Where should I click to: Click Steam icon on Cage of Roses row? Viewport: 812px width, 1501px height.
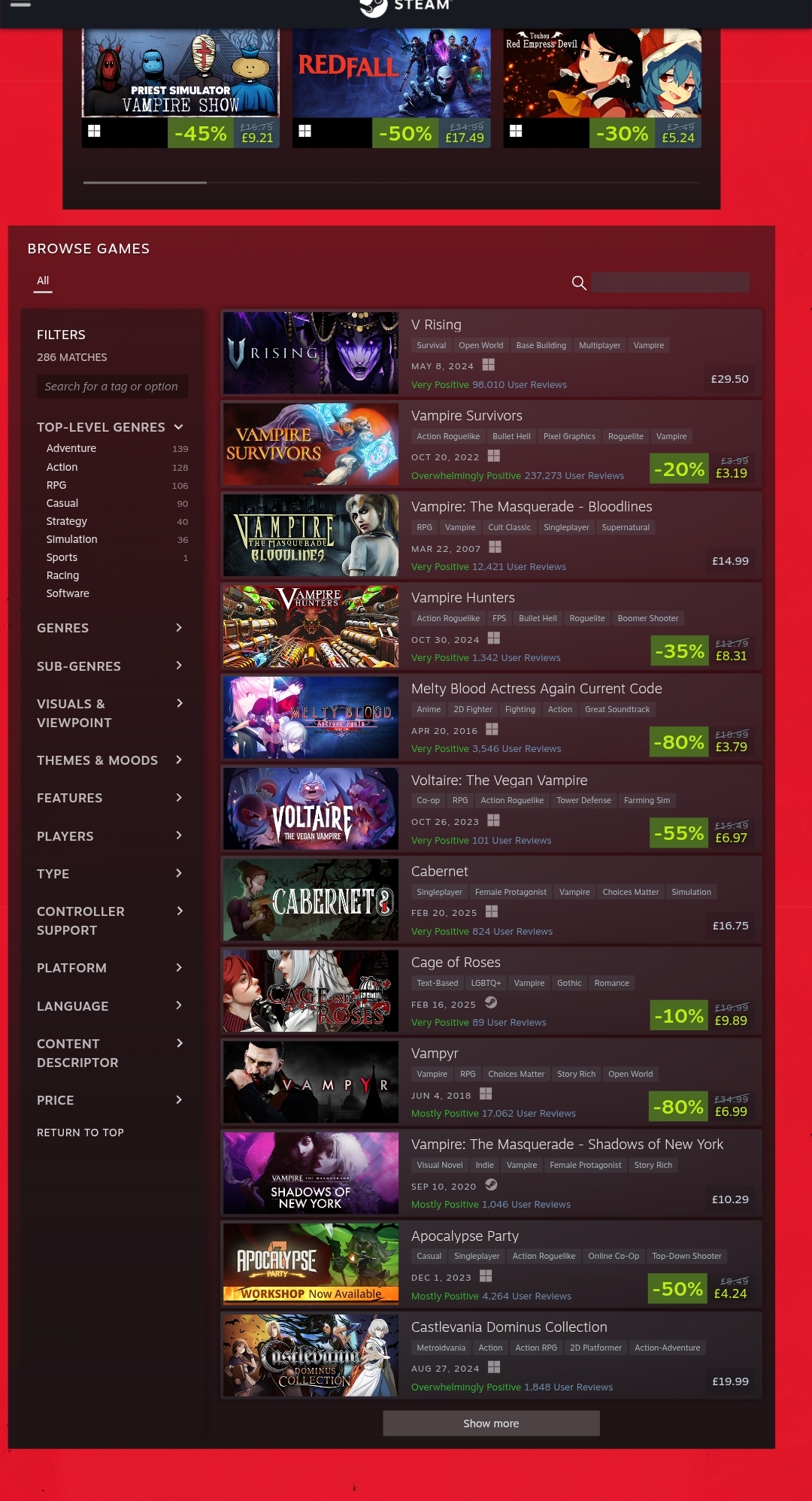click(491, 1002)
